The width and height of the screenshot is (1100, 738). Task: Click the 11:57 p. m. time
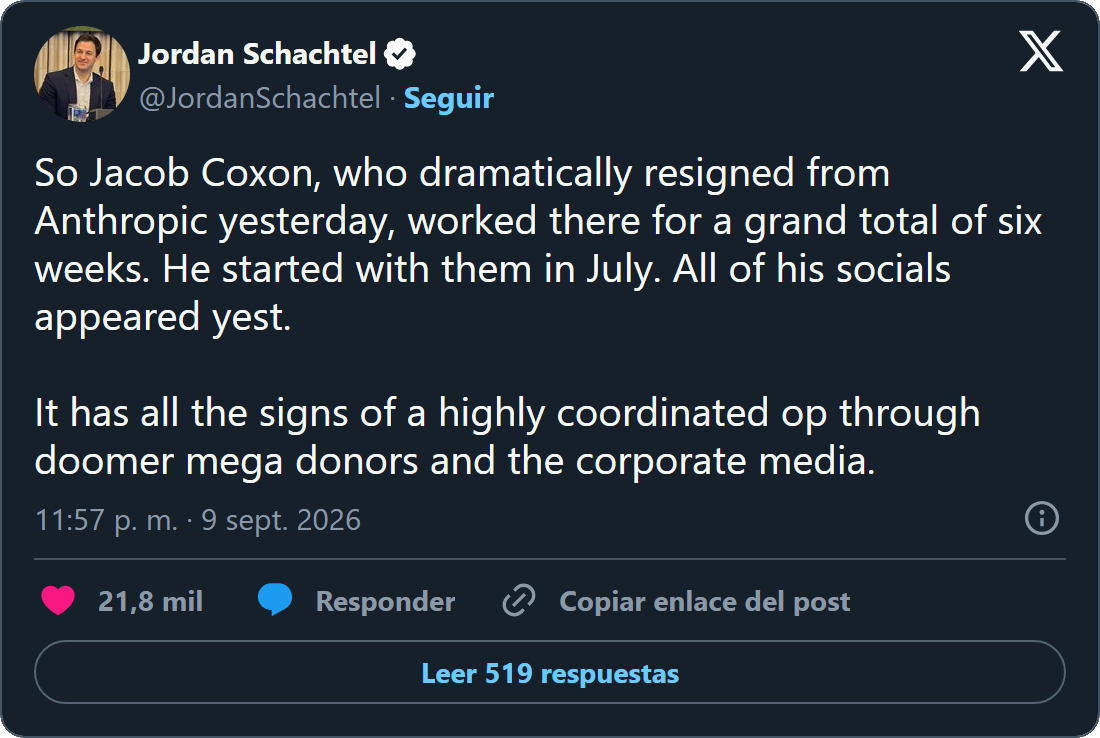pyautogui.click(x=106, y=520)
